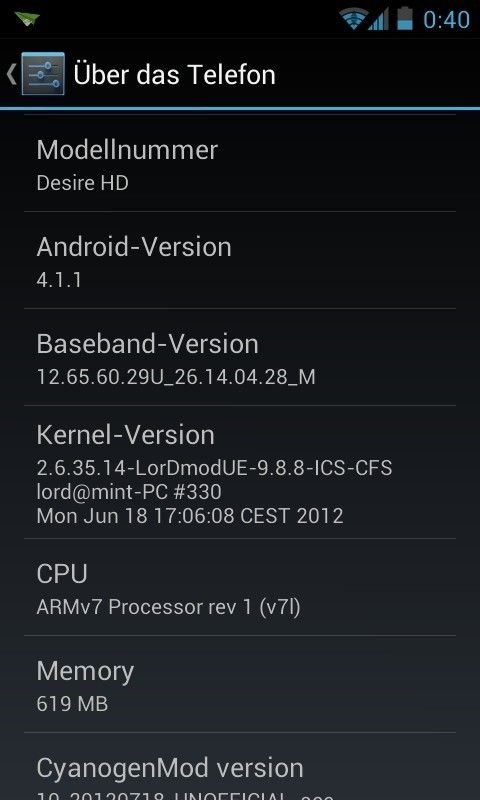Tap the kernel build date Mon Jun 18 line
Screen dimensions: 480x800
[x=190, y=516]
